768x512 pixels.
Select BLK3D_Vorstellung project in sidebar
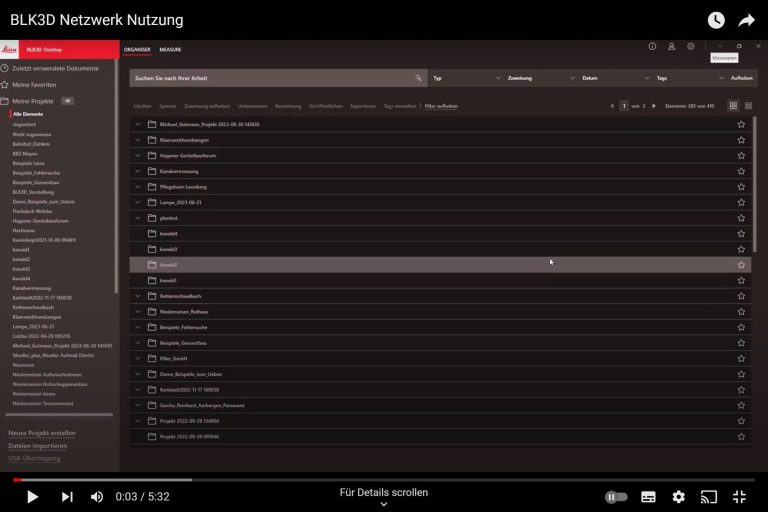pos(33,192)
